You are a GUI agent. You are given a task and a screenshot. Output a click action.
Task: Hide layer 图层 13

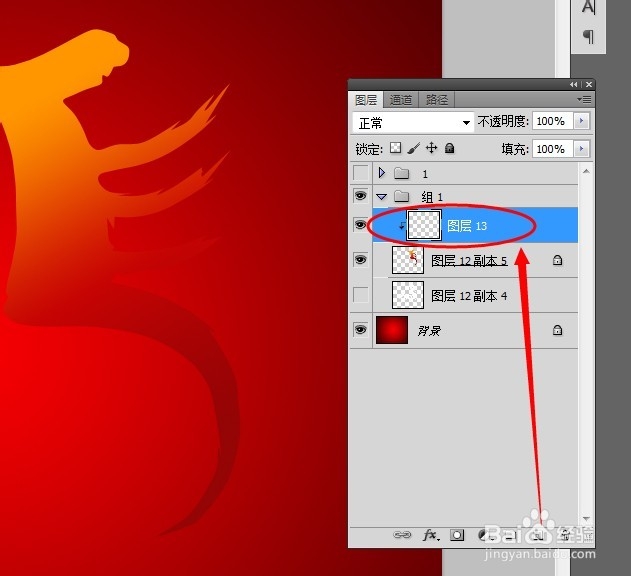(361, 225)
